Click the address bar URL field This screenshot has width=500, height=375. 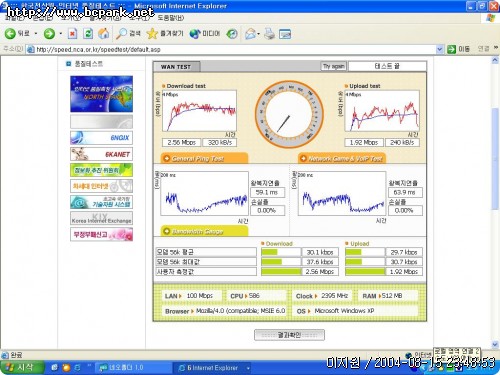(231, 49)
